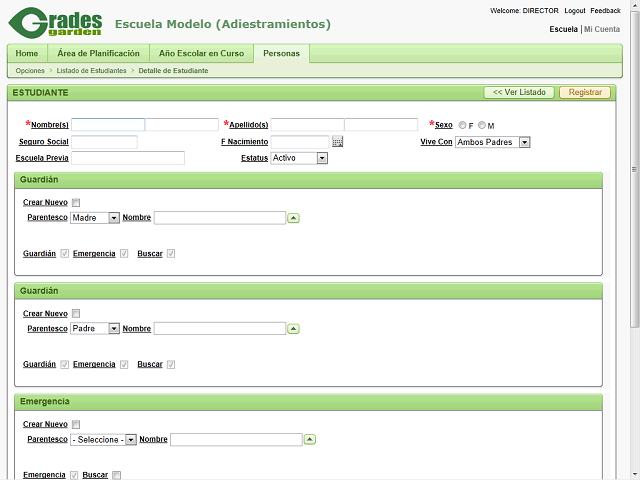The image size is (640, 480).
Task: Click the Seguro Social label
Action: click(x=44, y=142)
